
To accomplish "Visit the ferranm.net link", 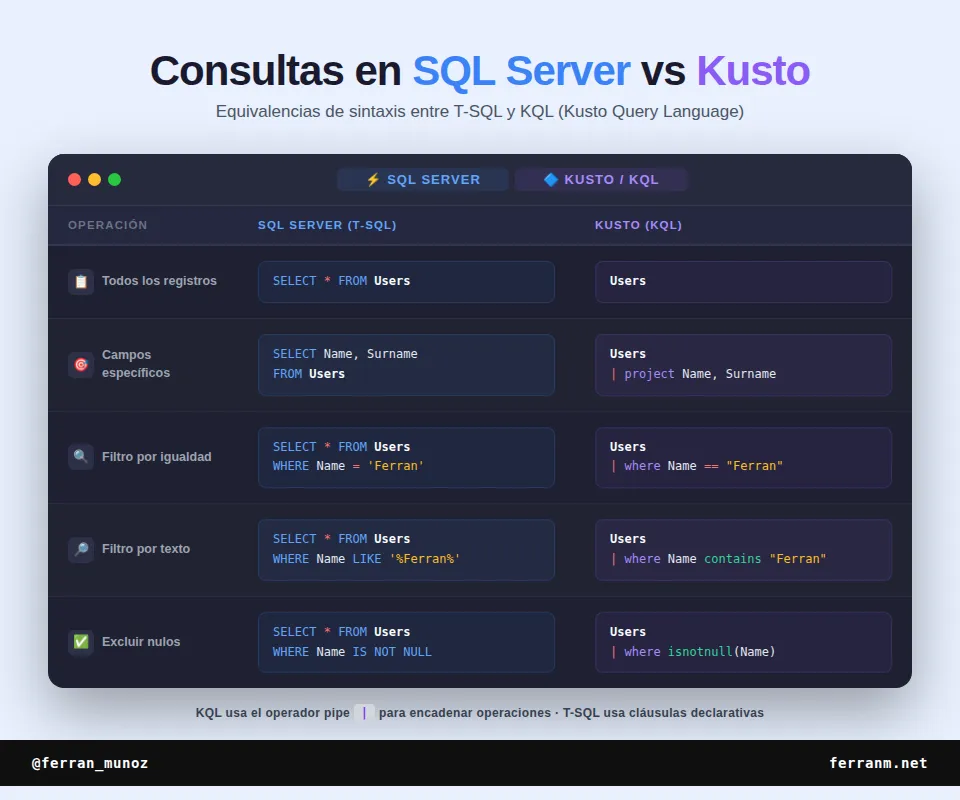I will 878,763.
